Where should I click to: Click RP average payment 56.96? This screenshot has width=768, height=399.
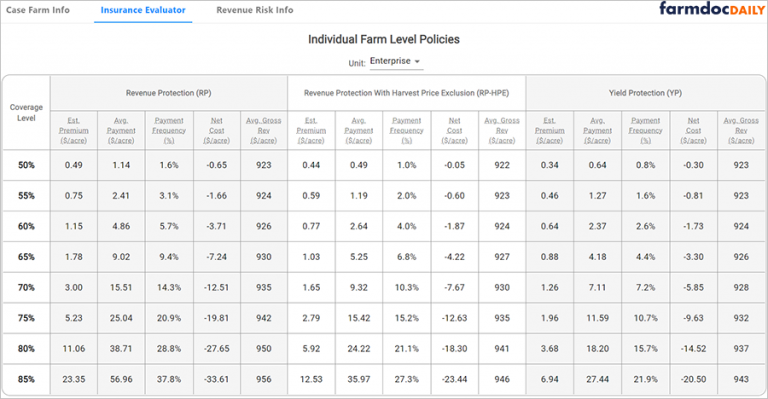[121, 379]
